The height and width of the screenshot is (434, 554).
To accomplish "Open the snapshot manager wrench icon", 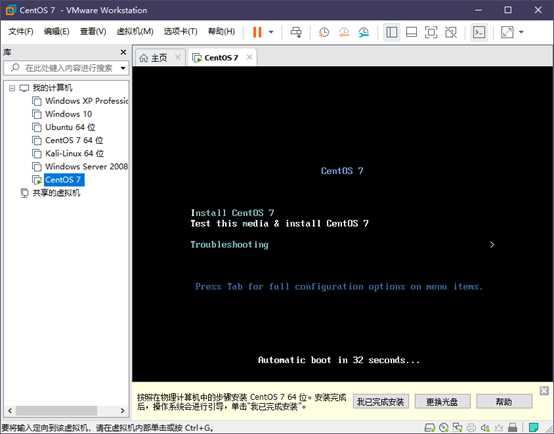I will click(364, 32).
